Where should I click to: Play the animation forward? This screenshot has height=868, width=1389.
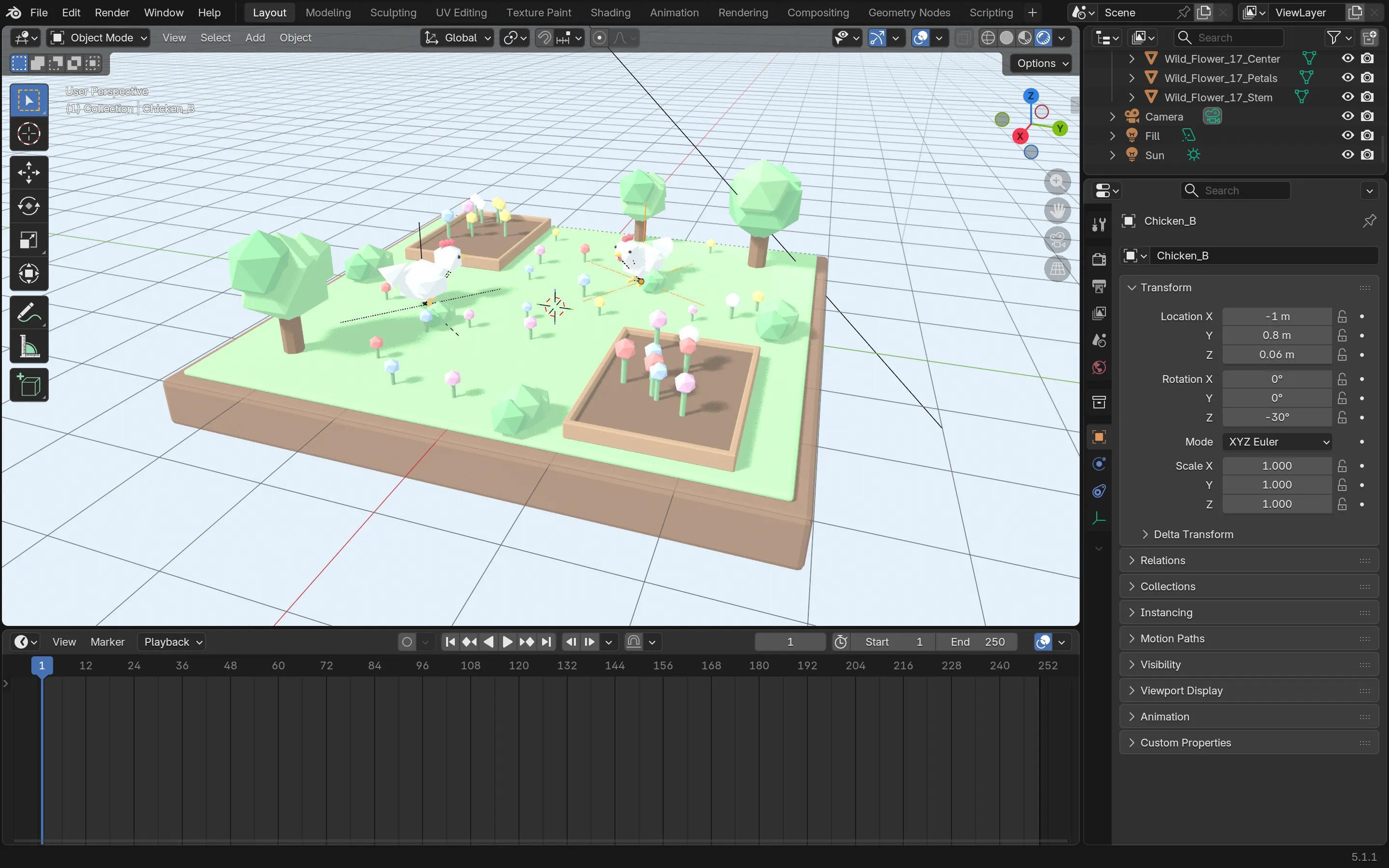(x=507, y=642)
